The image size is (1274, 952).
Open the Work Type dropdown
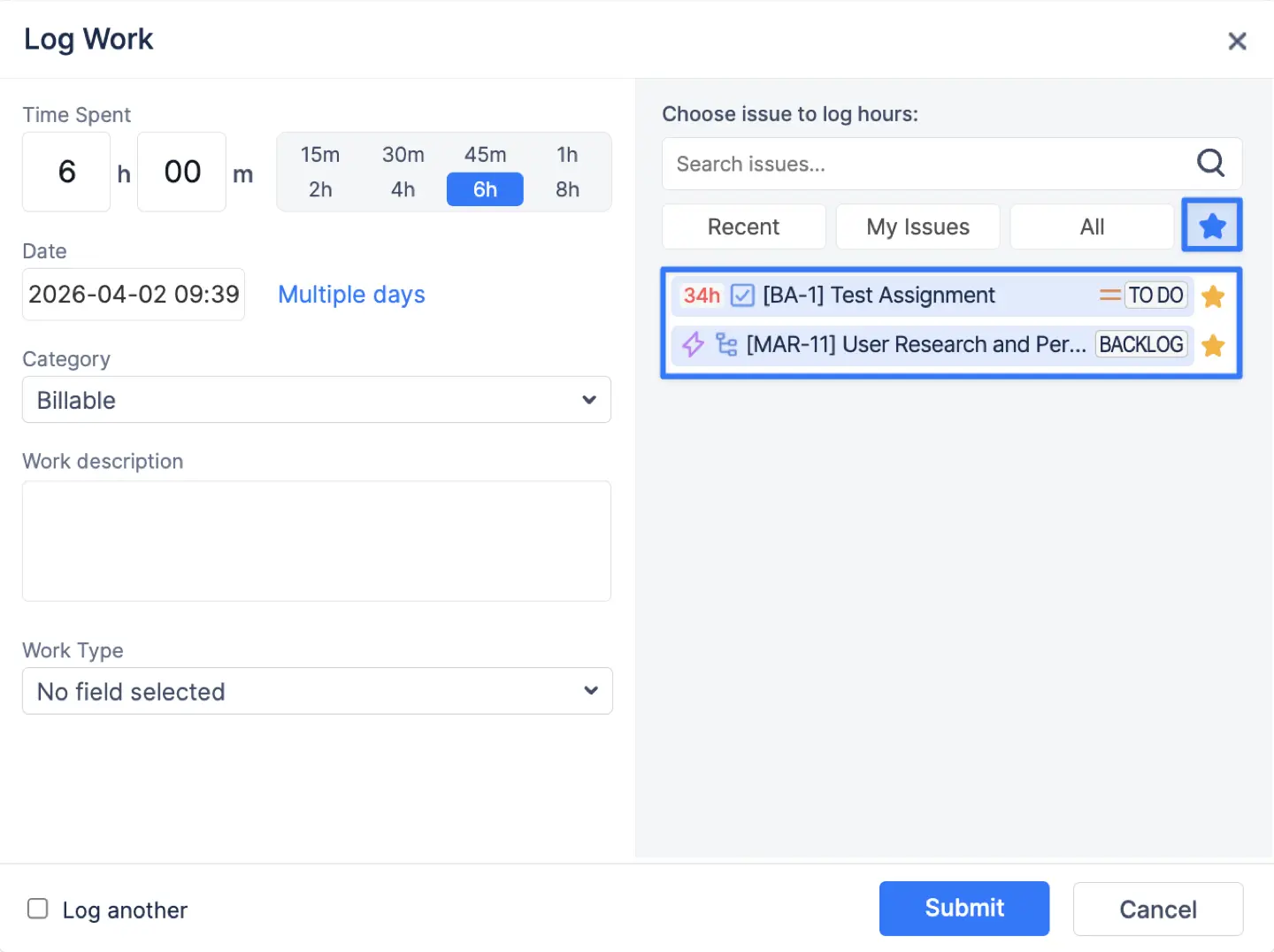[316, 691]
